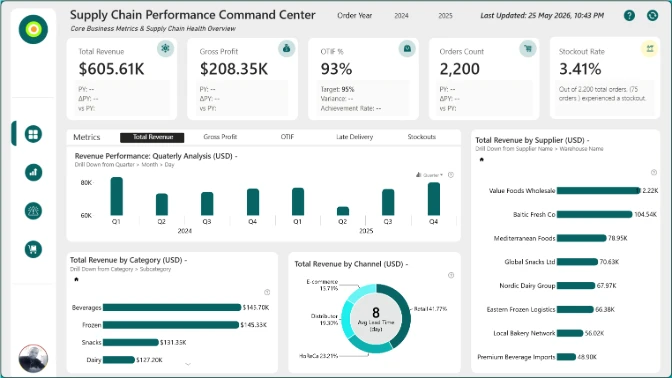
Task: Open the warning alerts sidebar page
Action: [33, 211]
